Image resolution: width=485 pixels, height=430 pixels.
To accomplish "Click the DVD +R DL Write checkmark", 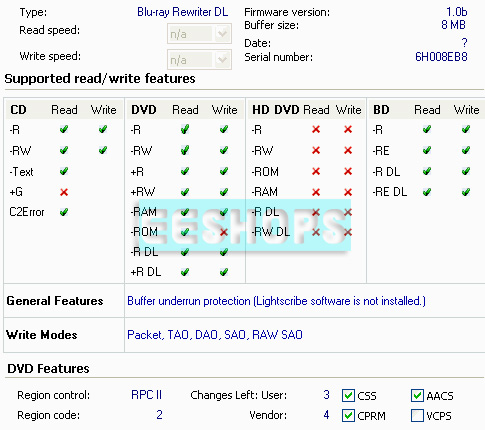I will pyautogui.click(x=224, y=272).
